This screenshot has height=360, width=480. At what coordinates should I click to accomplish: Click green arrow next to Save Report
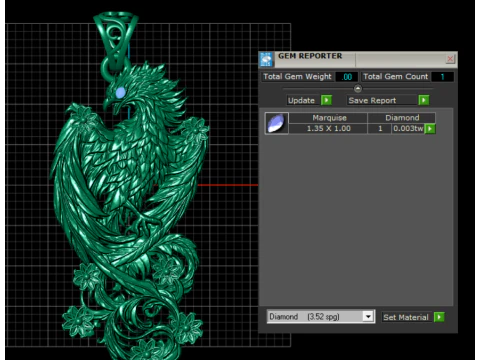[x=424, y=100]
